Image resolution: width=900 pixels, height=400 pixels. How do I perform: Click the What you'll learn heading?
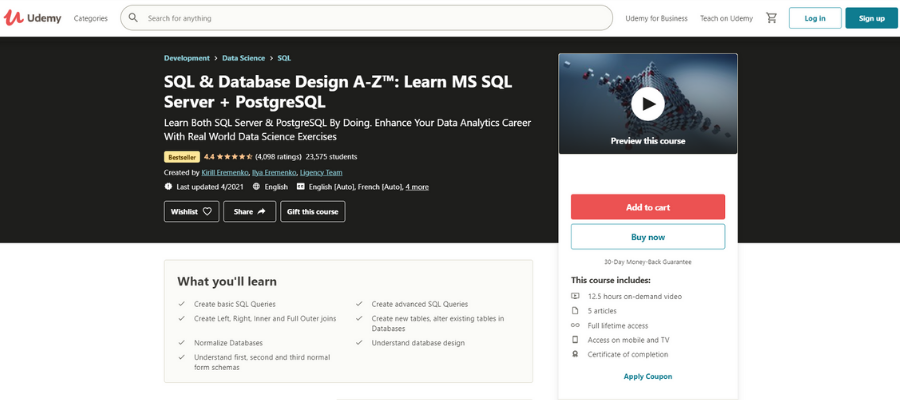[227, 281]
